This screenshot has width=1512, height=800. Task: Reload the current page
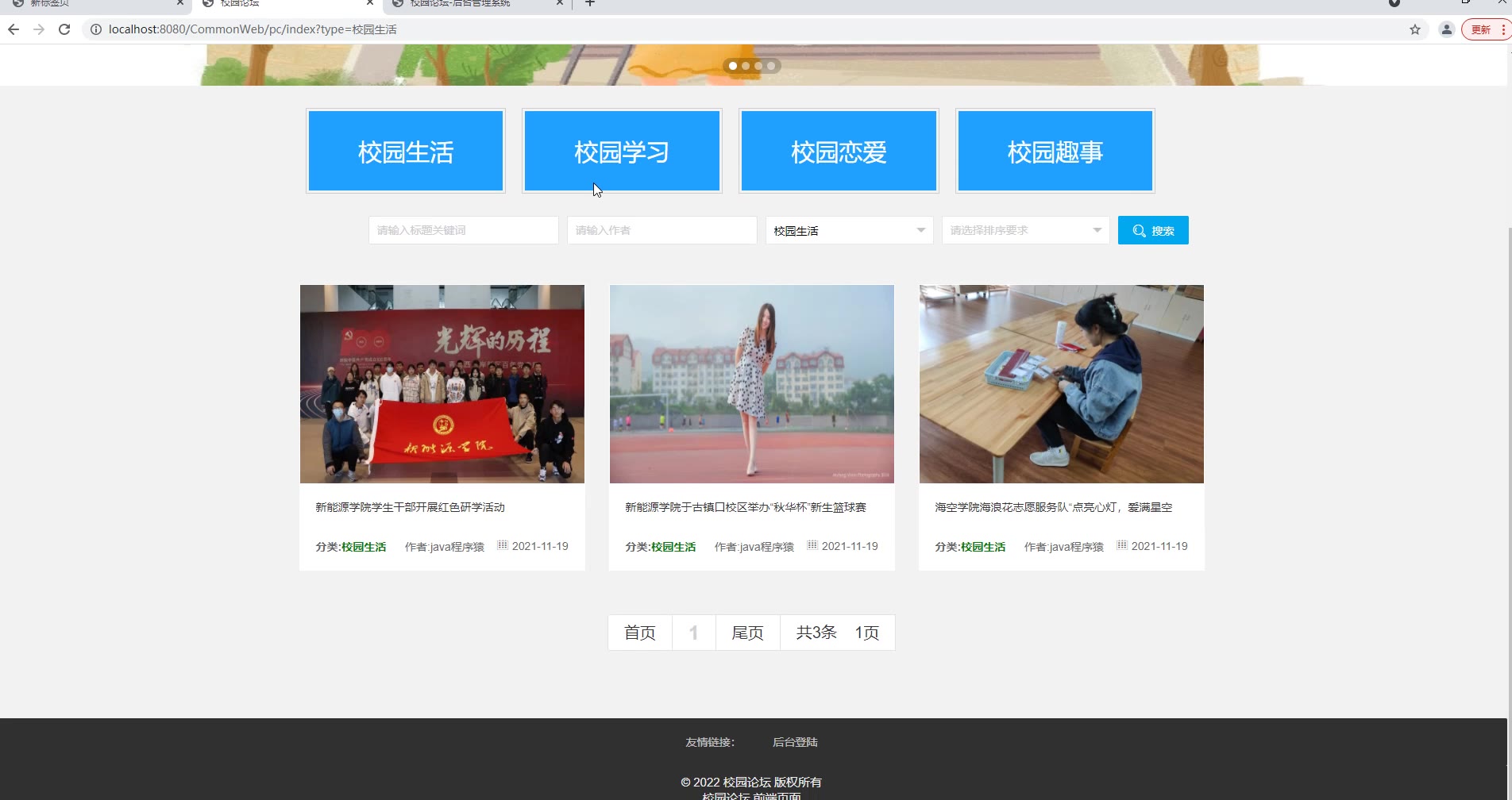64,29
